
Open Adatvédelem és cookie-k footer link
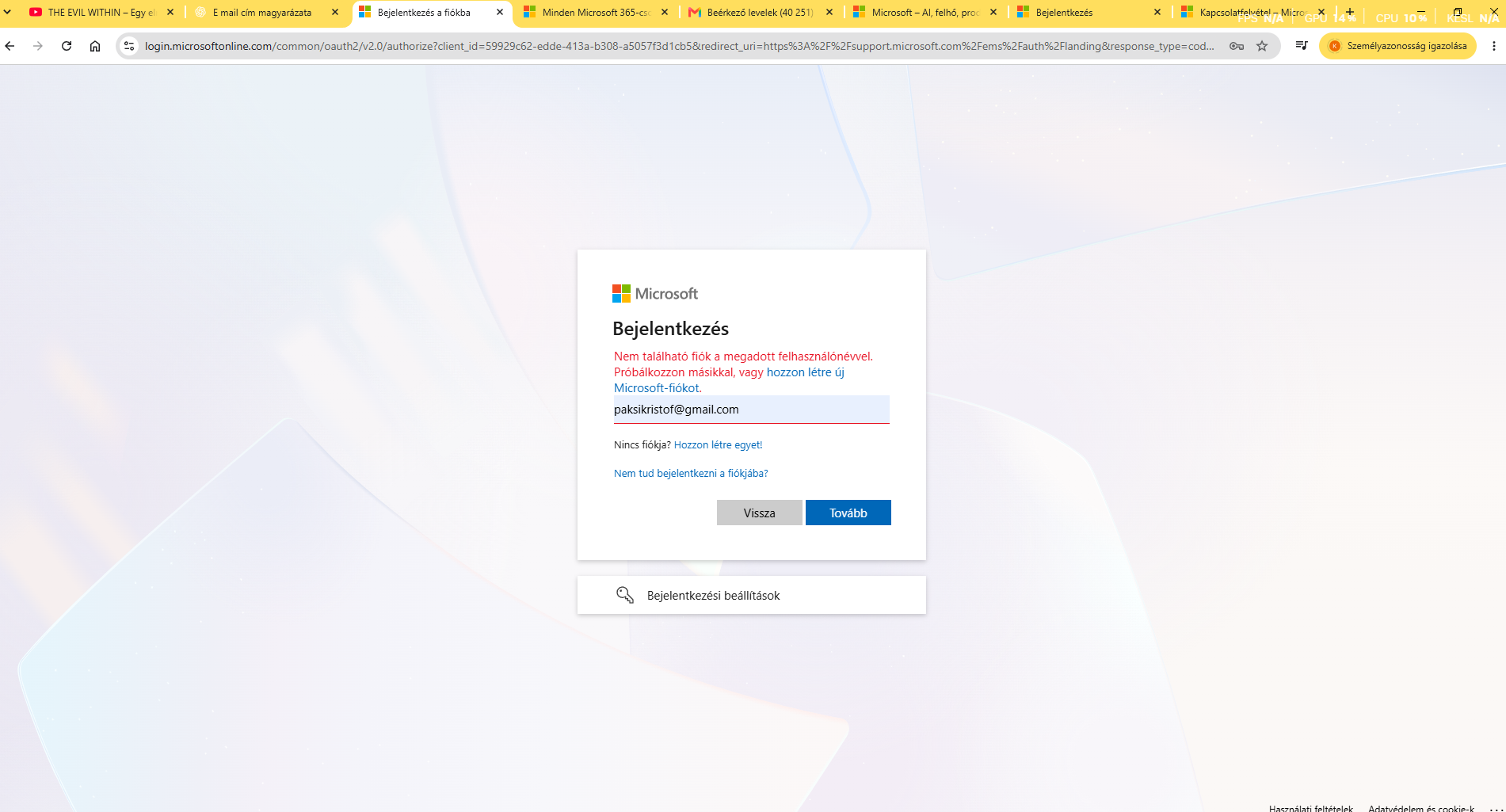tap(1421, 808)
